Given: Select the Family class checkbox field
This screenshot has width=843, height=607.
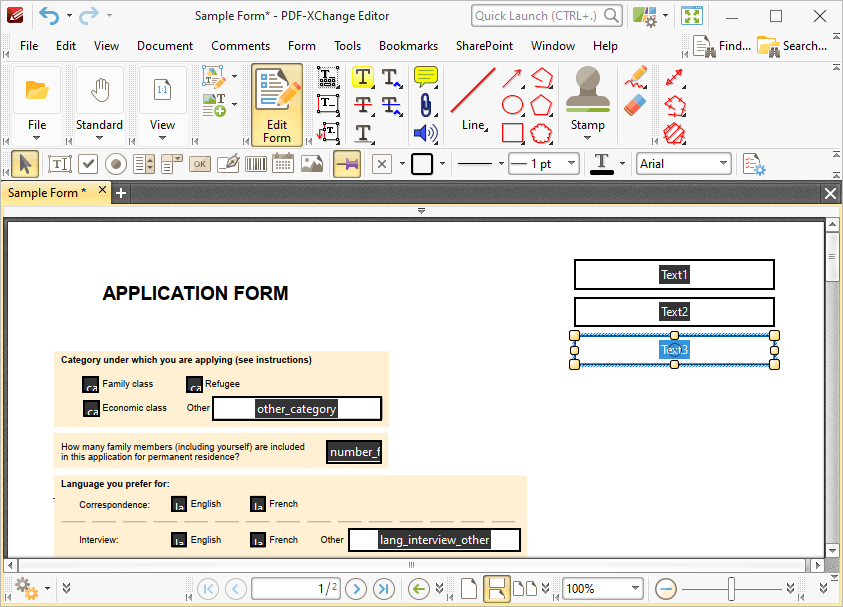Looking at the screenshot, I should (90, 384).
